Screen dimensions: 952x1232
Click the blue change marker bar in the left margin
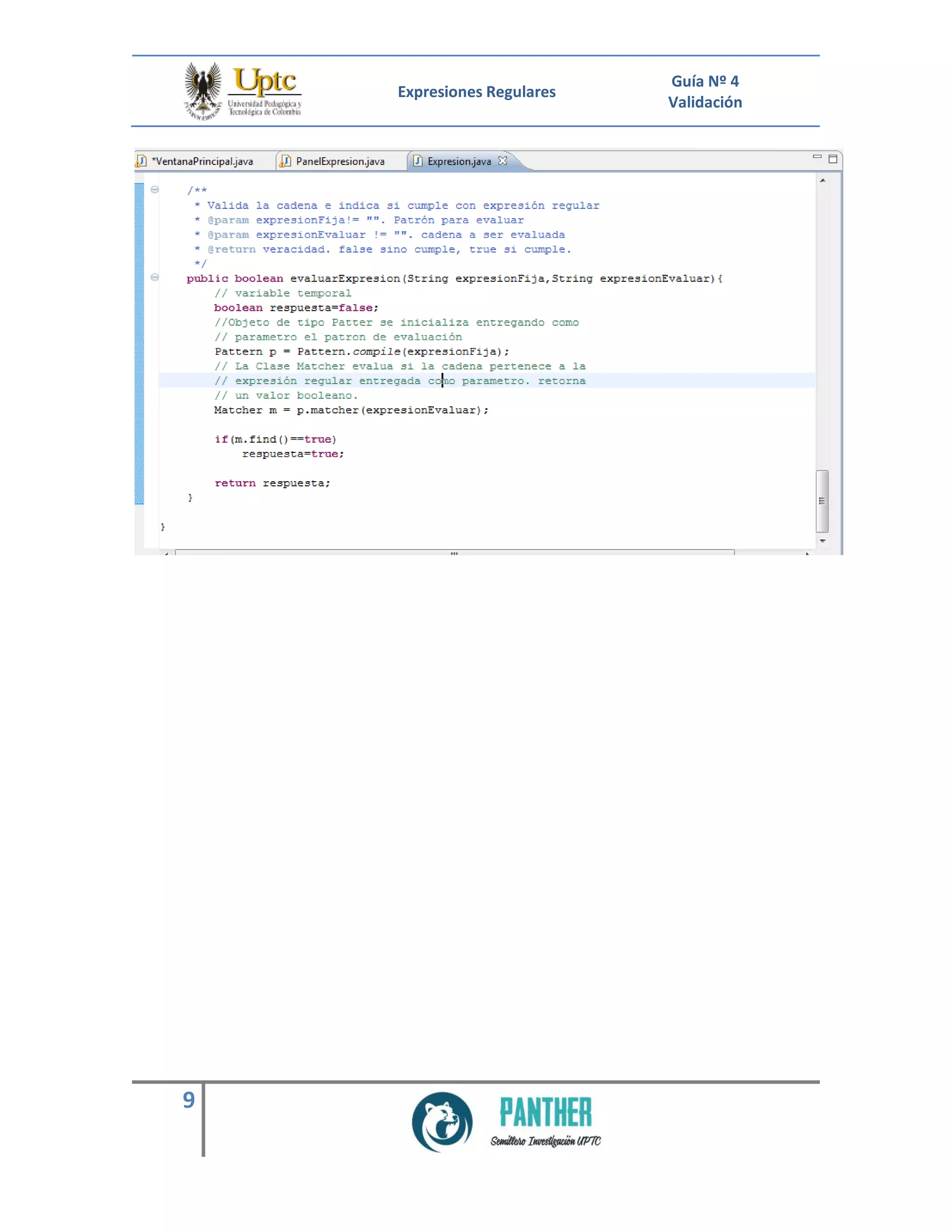(139, 343)
